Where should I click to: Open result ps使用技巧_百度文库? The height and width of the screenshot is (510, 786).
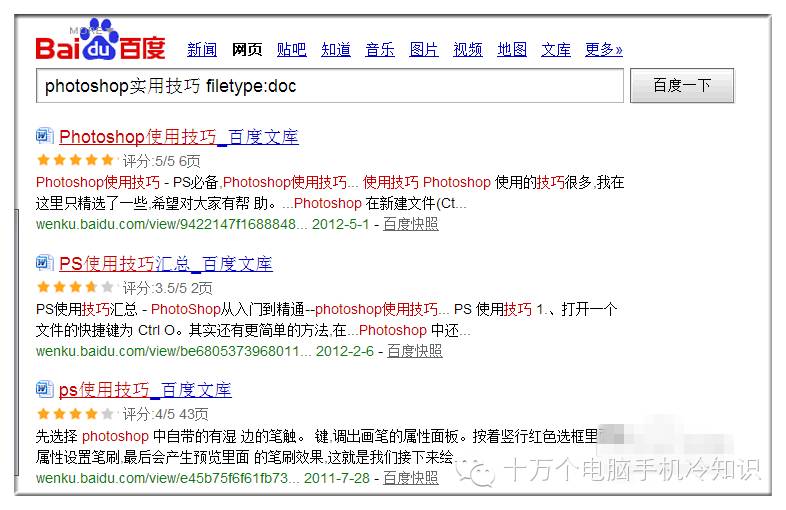tap(145, 390)
